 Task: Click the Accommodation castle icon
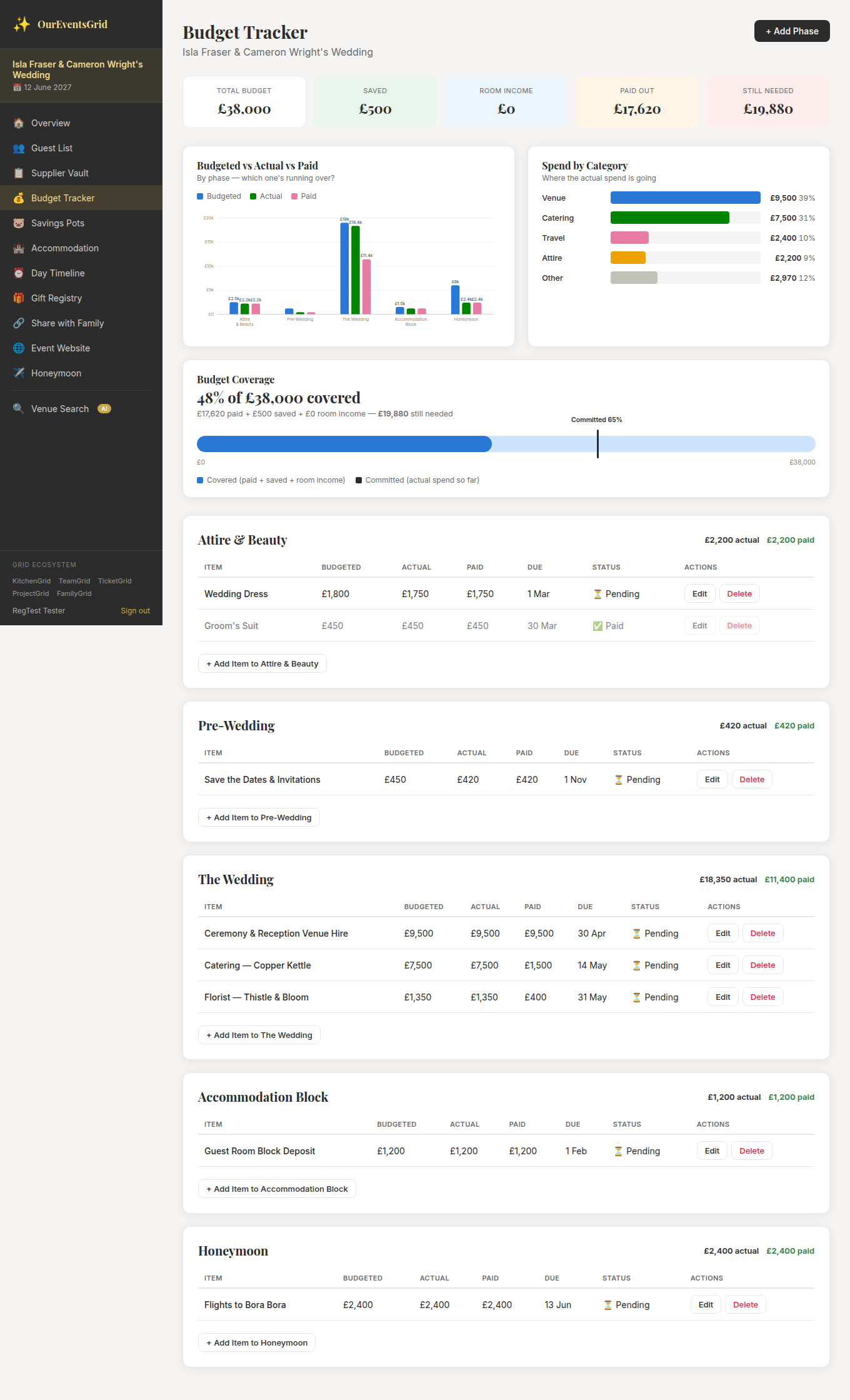pyautogui.click(x=19, y=248)
